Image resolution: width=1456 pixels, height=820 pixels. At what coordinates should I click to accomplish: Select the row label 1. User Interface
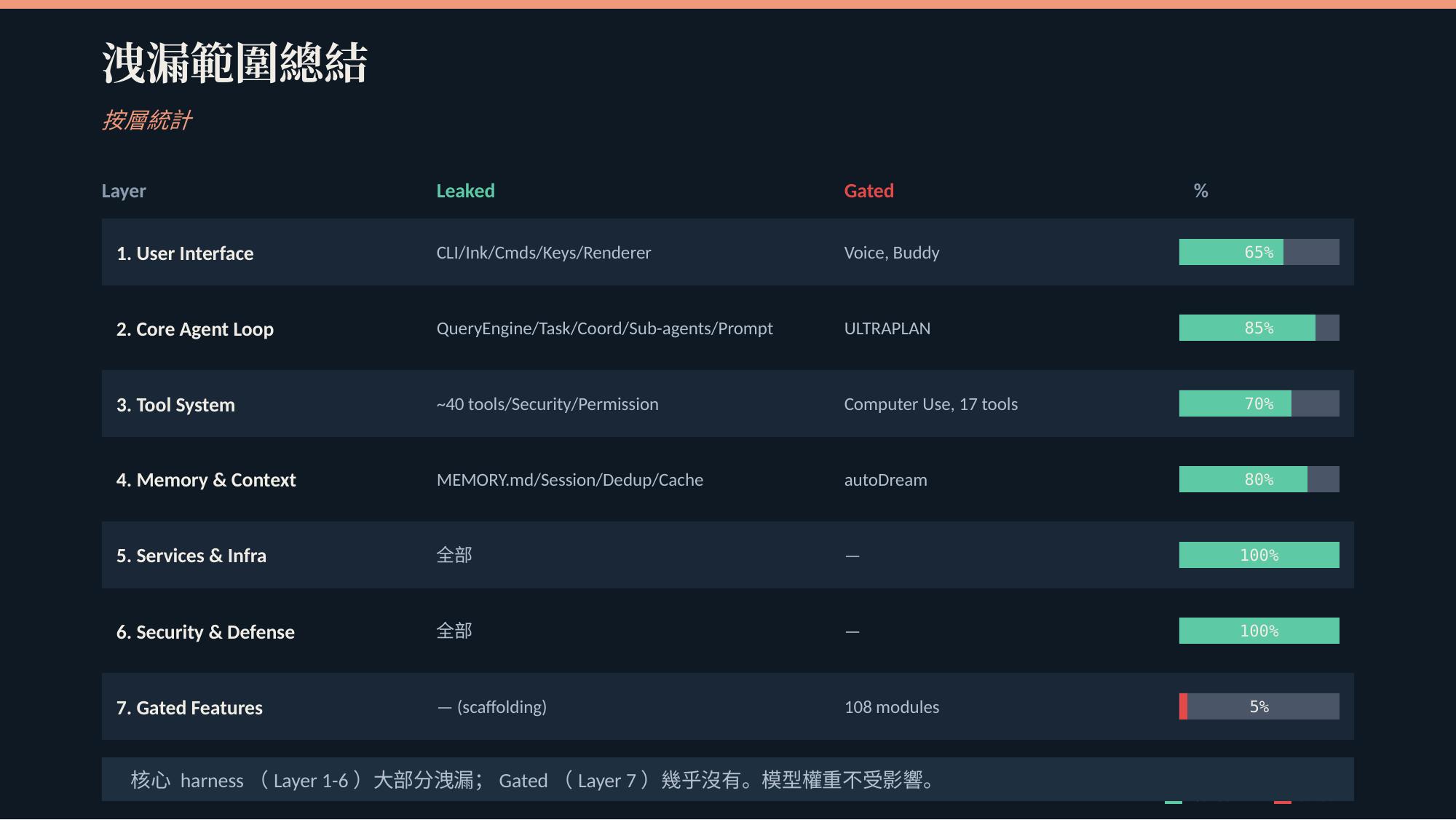185,253
